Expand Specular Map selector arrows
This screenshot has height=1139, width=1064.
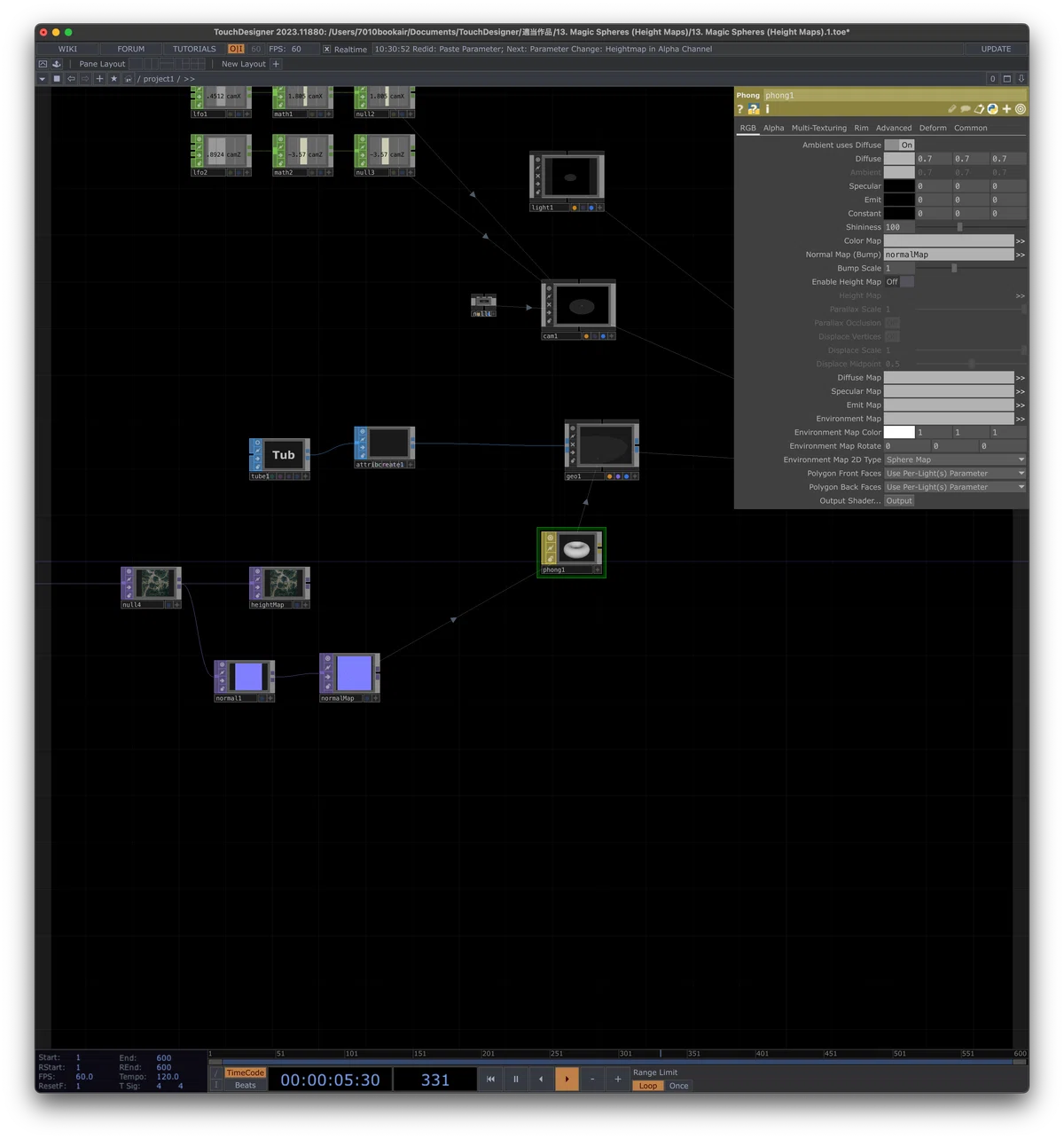tap(1021, 391)
